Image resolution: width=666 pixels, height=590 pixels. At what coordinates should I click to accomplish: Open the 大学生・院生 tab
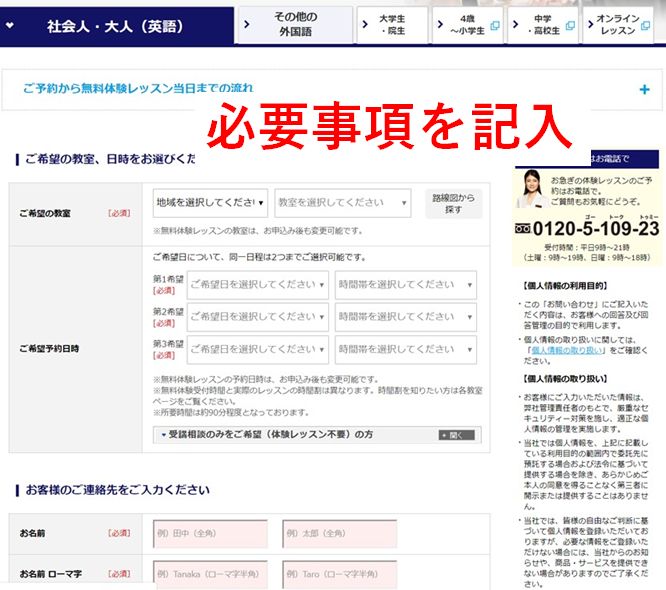(x=392, y=25)
